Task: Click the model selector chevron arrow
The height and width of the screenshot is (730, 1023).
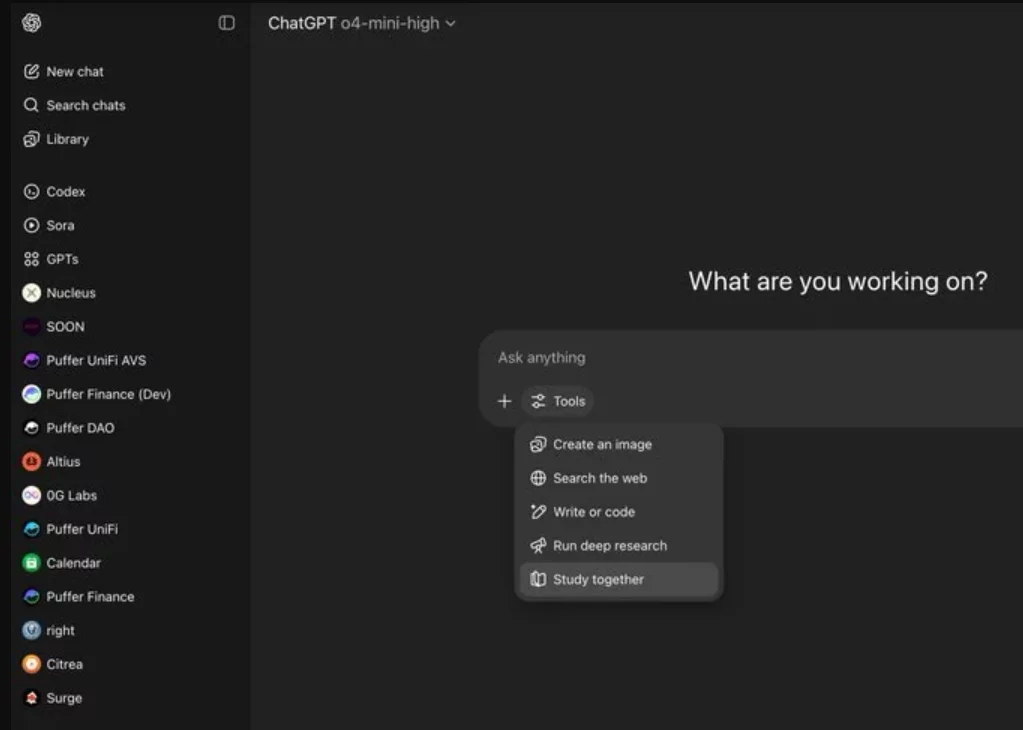Action: pos(450,23)
